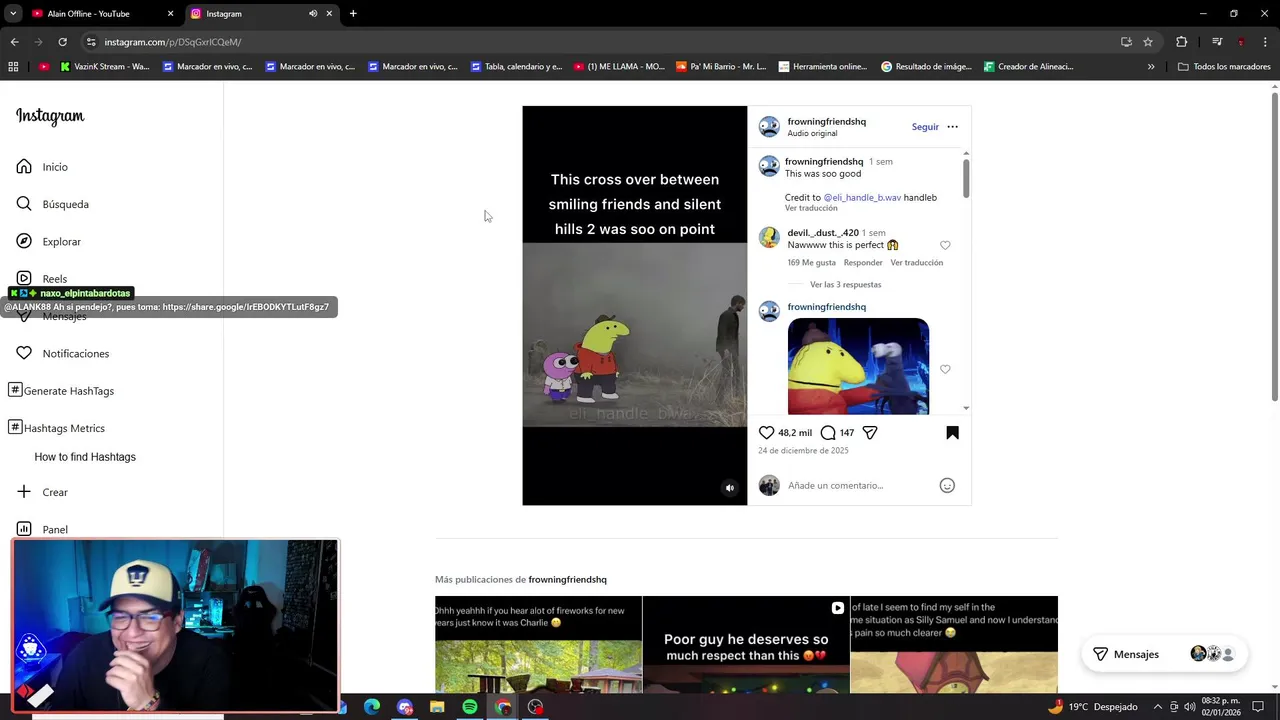Like devil._.dust._.420's comment

(x=945, y=245)
